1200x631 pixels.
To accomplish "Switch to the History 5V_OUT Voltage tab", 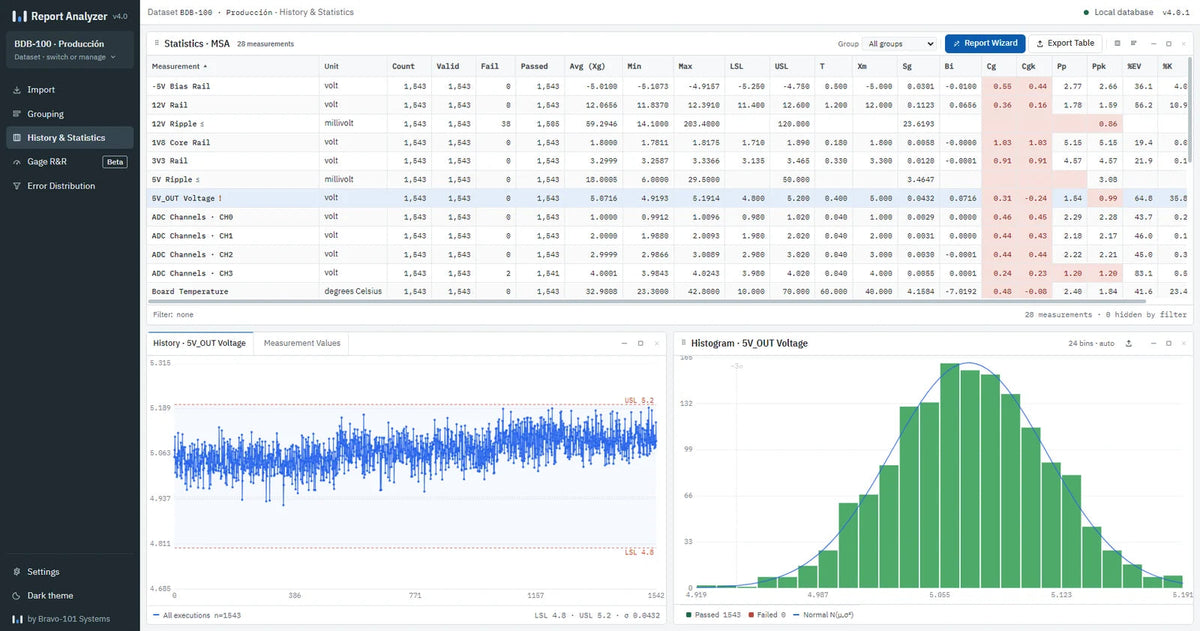I will pos(199,343).
